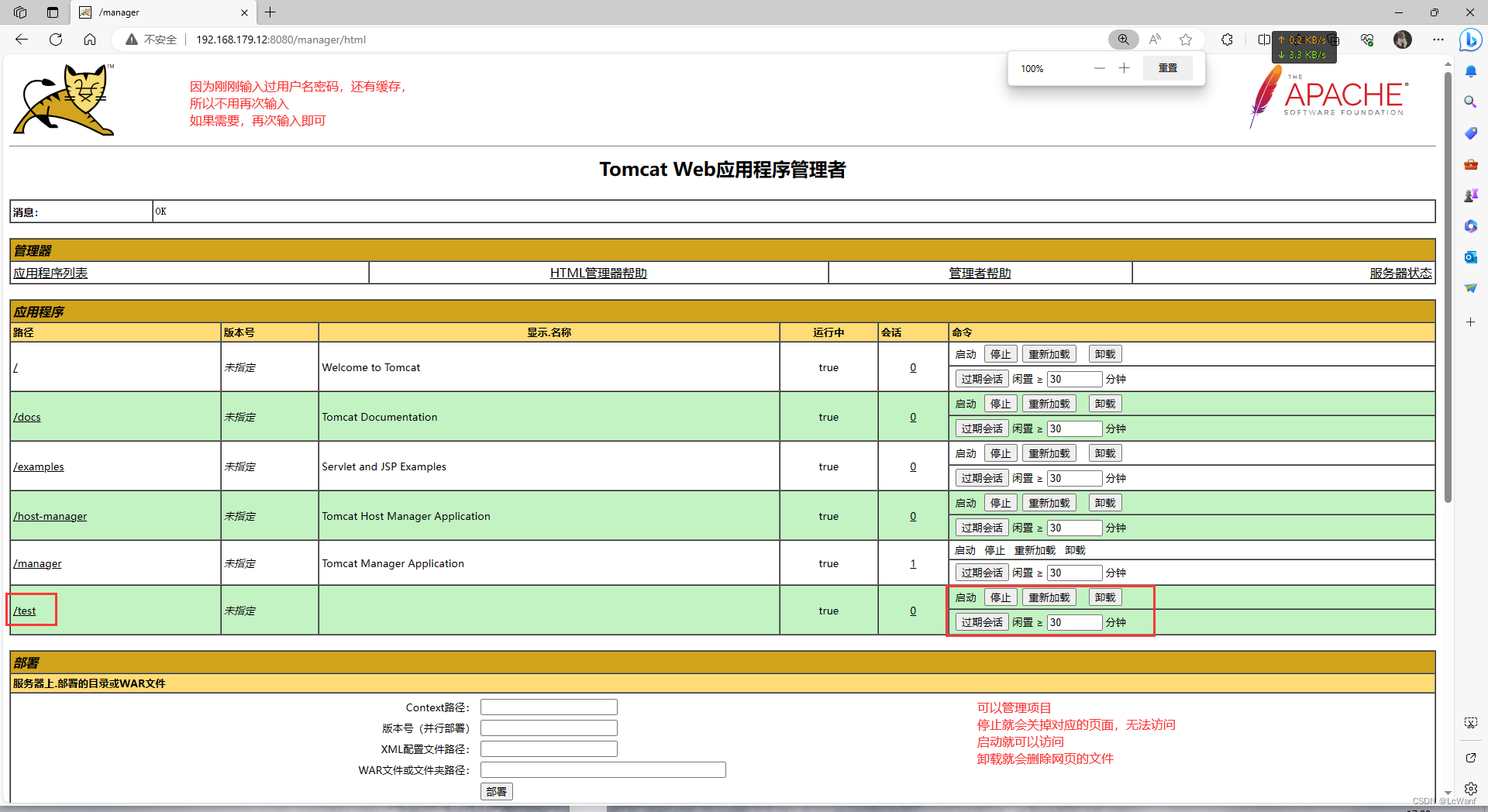Close the /manager tab
This screenshot has height=812, width=1488.
pyautogui.click(x=245, y=12)
